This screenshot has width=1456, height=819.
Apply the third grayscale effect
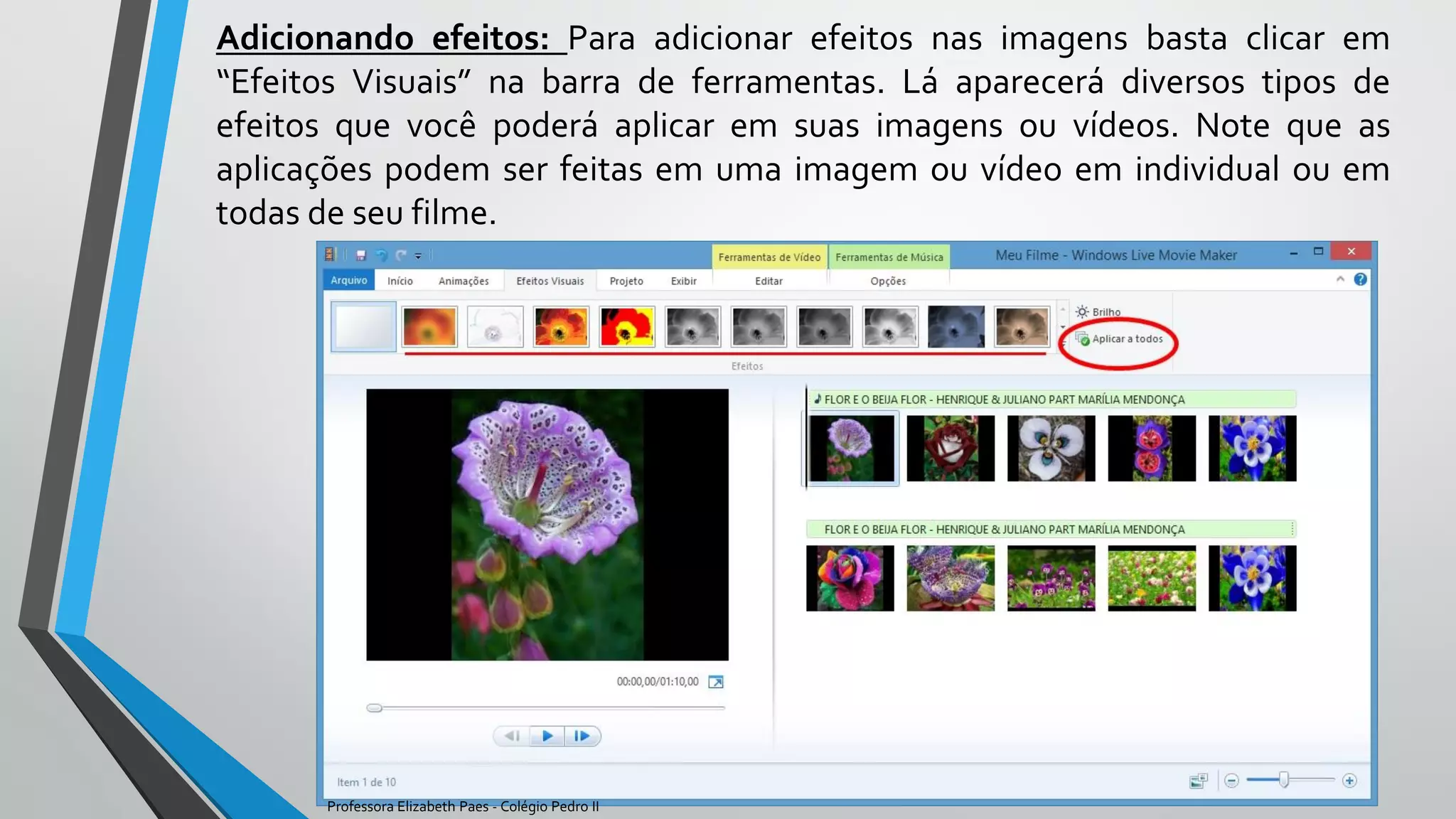coord(824,326)
